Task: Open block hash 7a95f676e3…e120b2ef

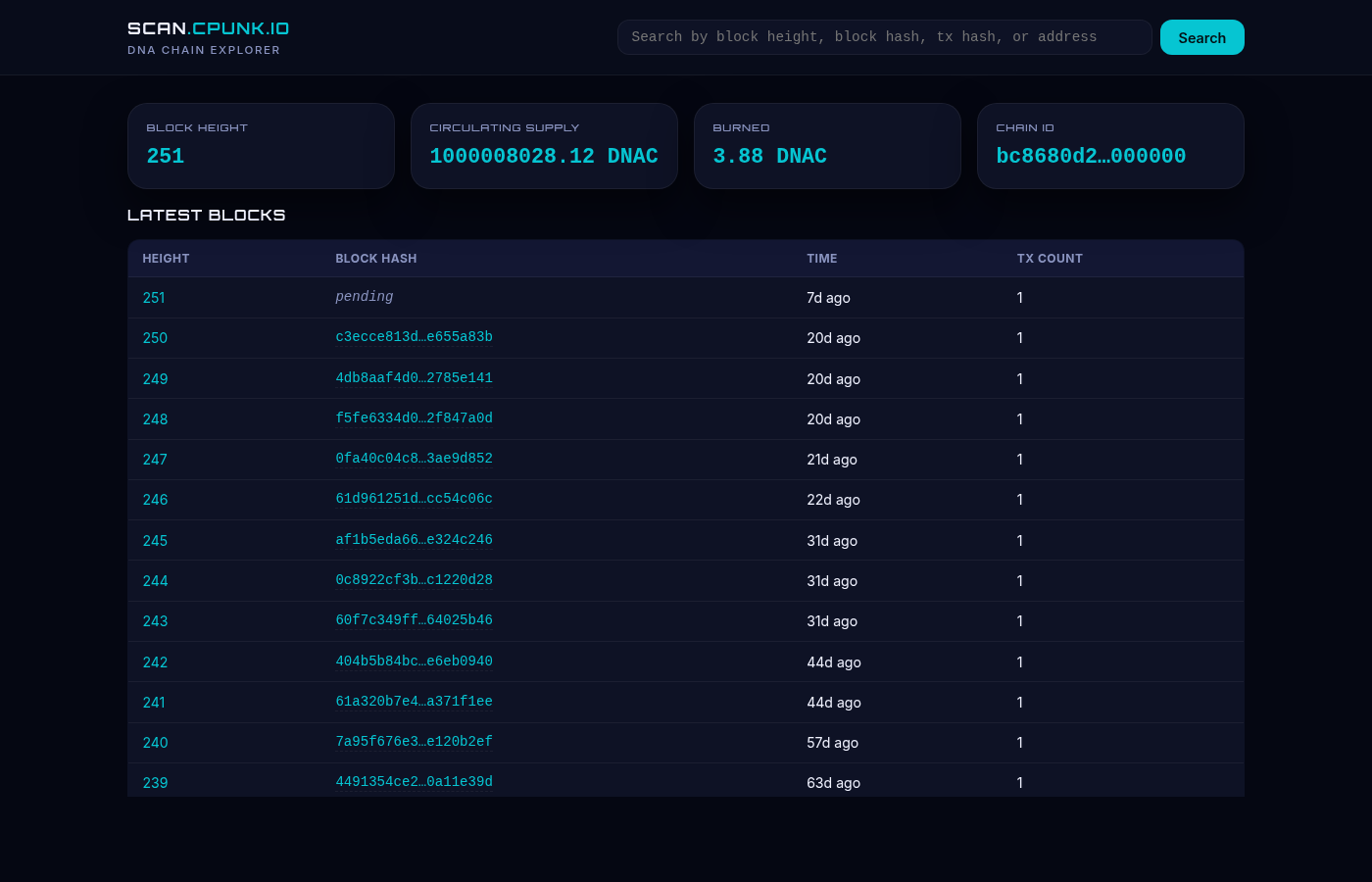Action: (x=414, y=742)
